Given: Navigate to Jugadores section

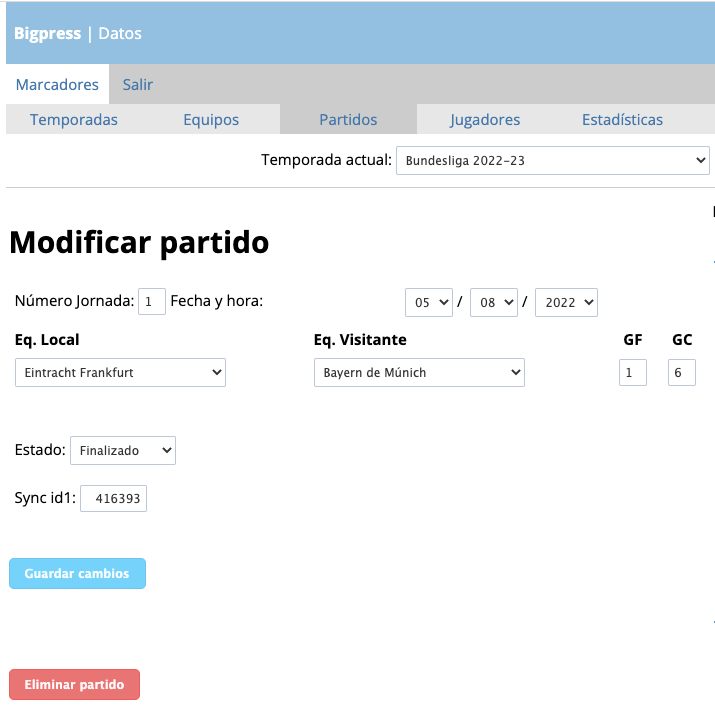Looking at the screenshot, I should coord(485,119).
